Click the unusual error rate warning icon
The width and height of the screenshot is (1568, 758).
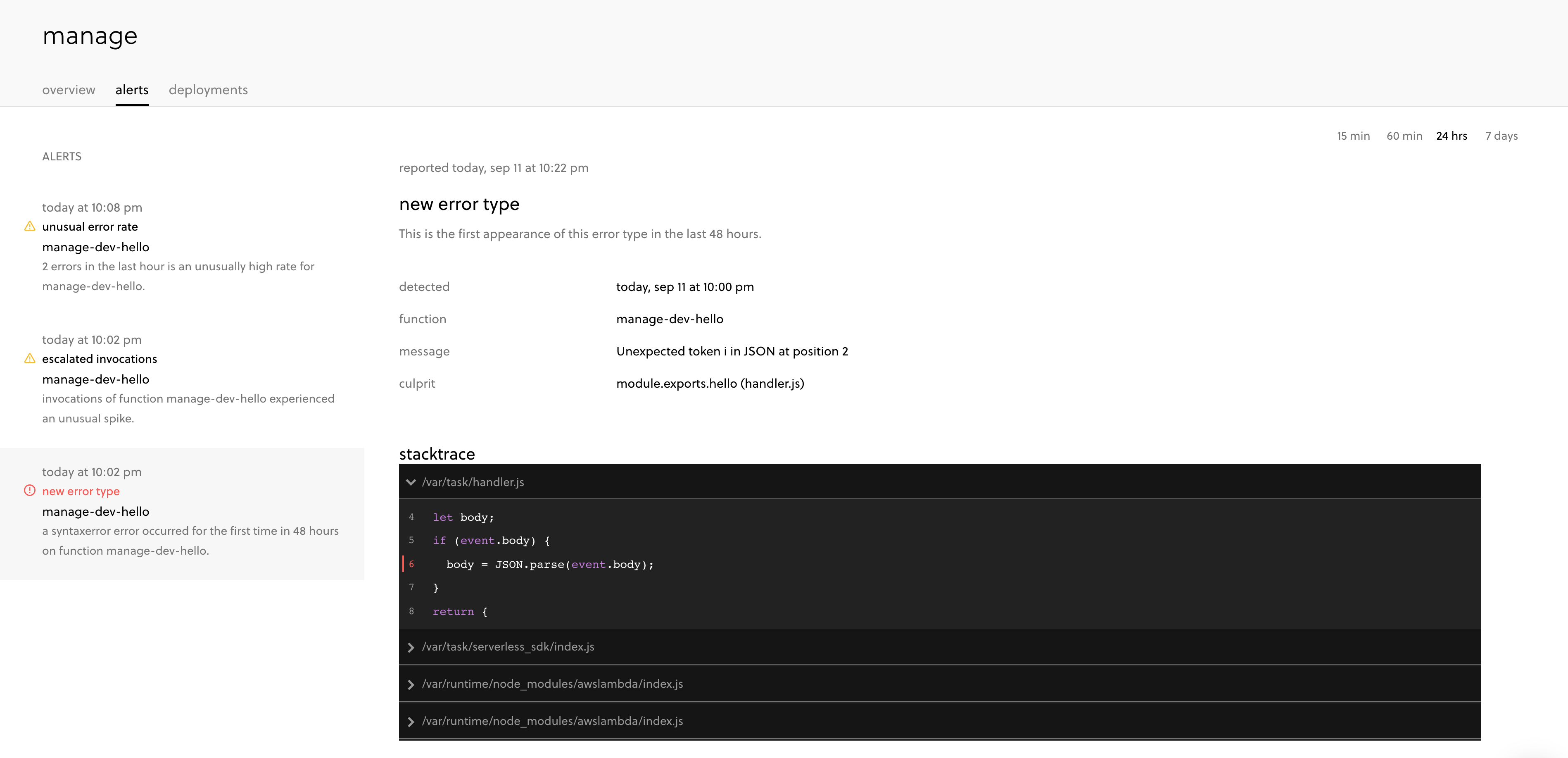[29, 226]
